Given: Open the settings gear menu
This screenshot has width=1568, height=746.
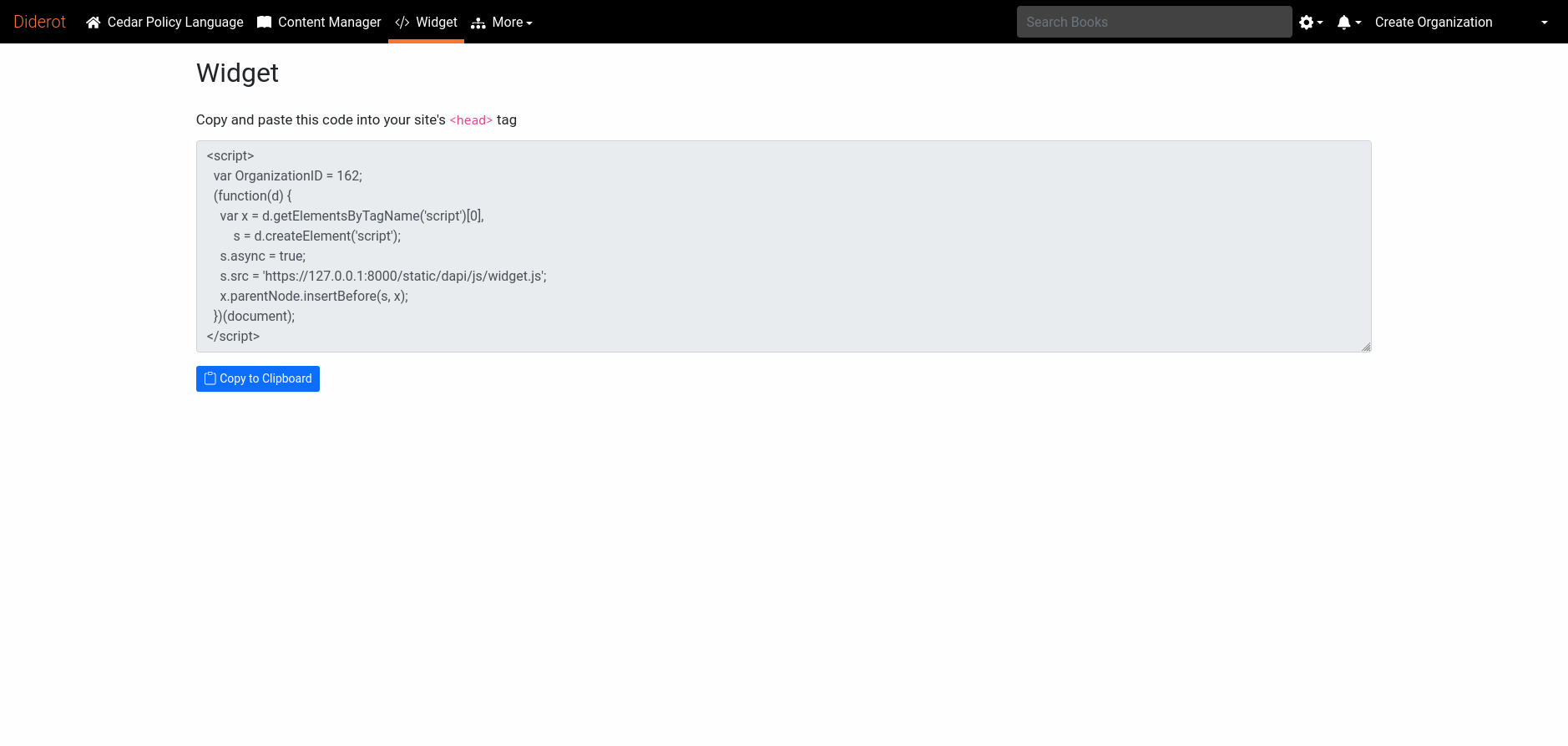Looking at the screenshot, I should click(1311, 23).
